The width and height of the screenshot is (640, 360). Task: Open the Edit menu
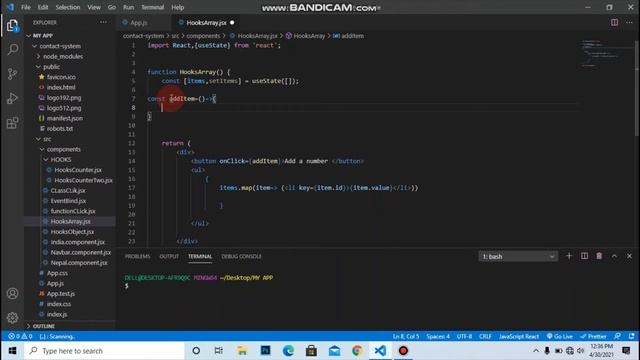click(x=43, y=7)
